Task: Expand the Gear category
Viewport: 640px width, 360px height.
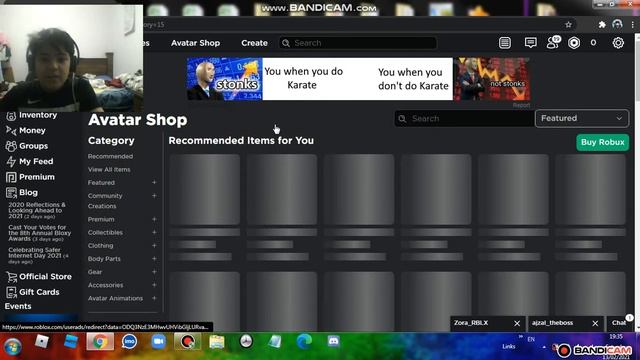Action: click(x=154, y=272)
